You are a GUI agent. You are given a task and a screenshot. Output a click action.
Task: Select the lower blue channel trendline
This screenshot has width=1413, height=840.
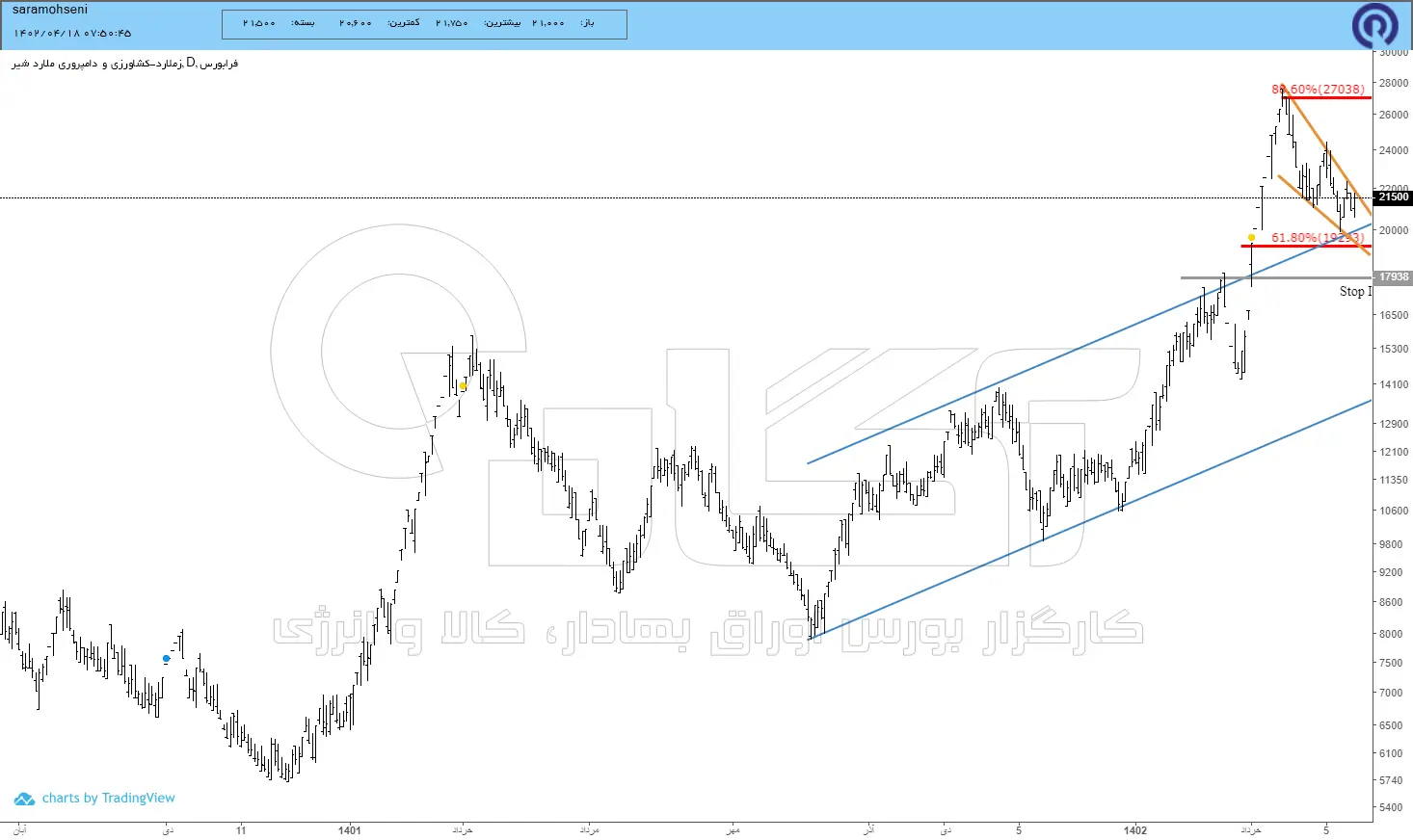coord(1090,518)
